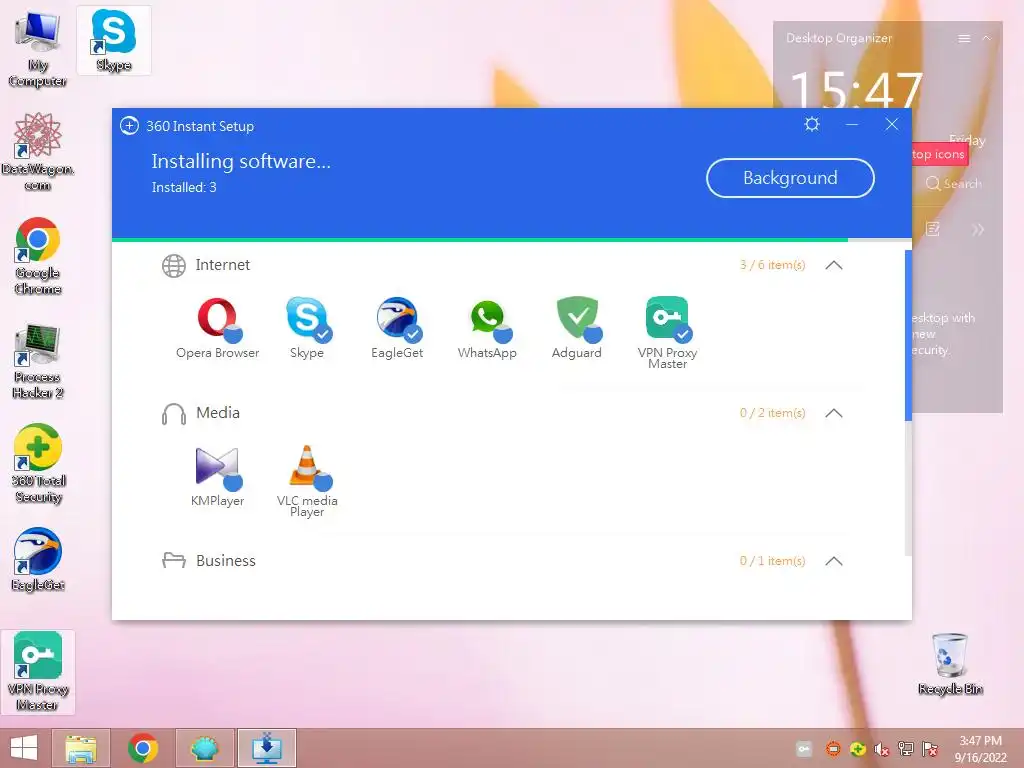The width and height of the screenshot is (1024, 768).
Task: Click the Media category heading
Action: (218, 413)
